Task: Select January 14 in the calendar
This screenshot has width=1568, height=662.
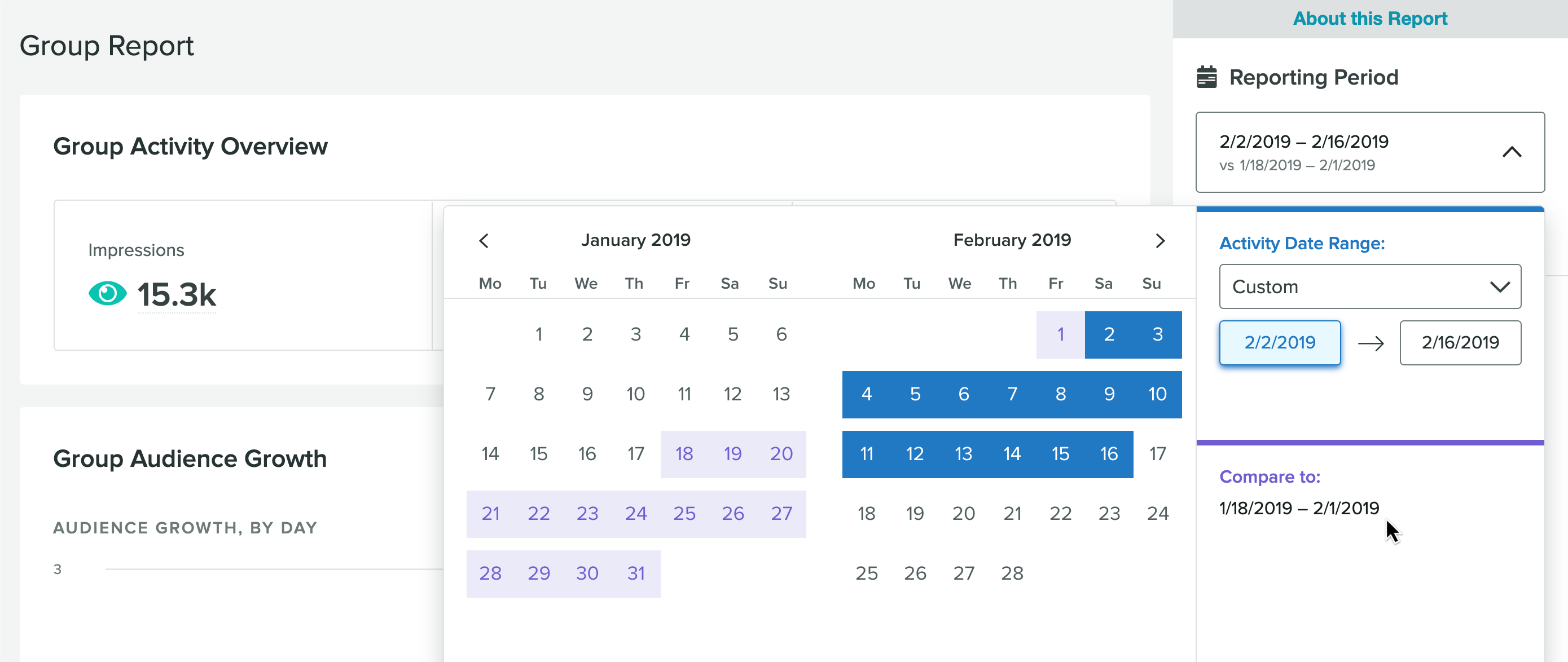Action: point(490,454)
